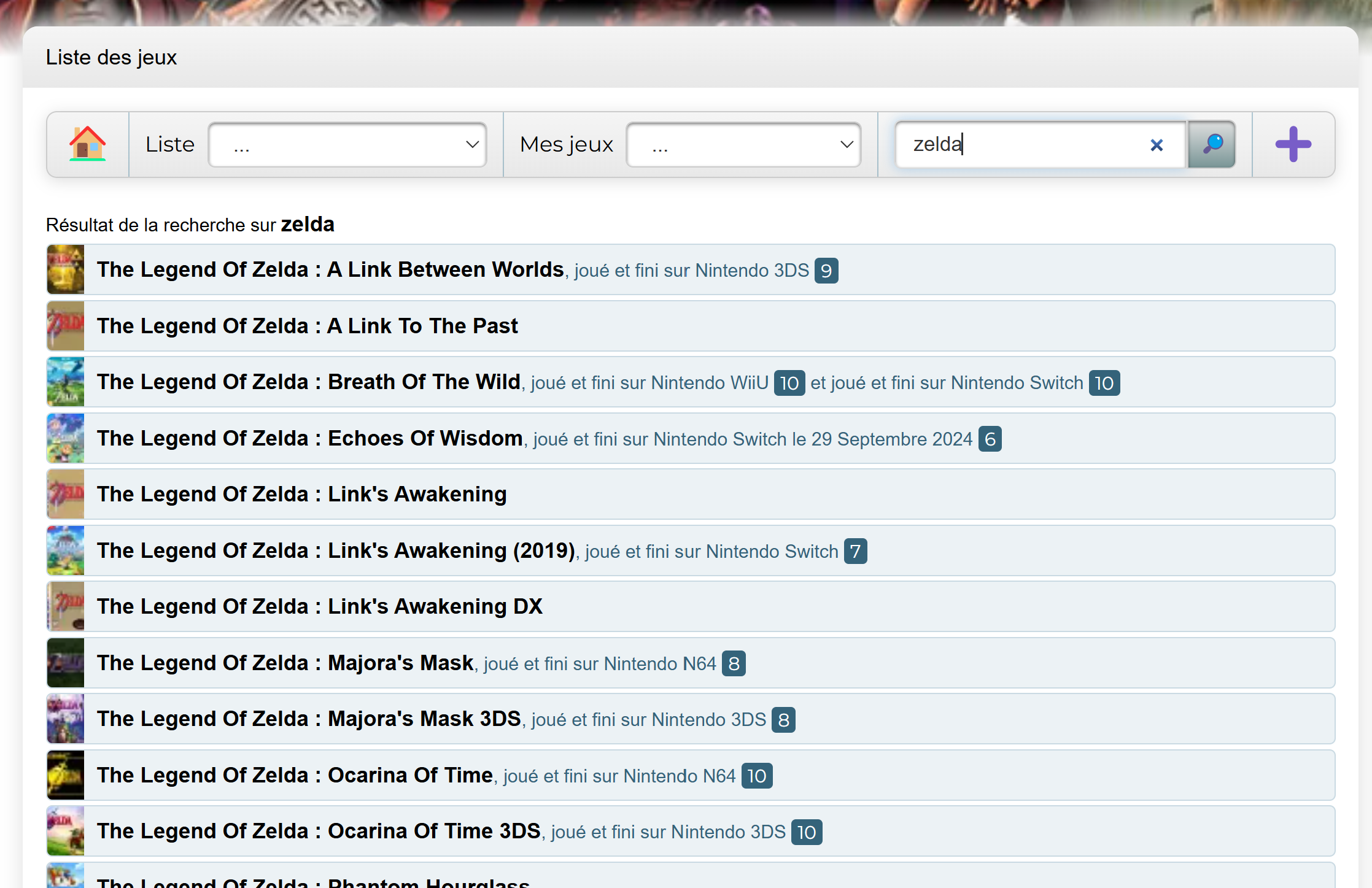This screenshot has height=888, width=1372.
Task: Open The Legend Of Zelda : Link's Awakening (2019)
Action: tap(336, 550)
